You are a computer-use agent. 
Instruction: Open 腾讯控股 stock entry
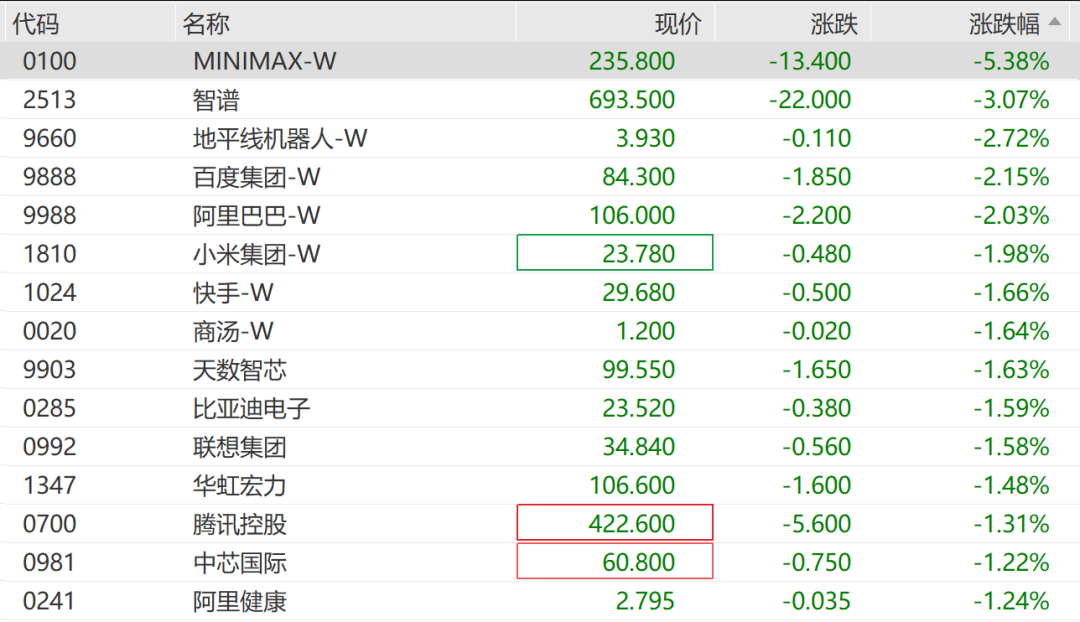[x=240, y=525]
